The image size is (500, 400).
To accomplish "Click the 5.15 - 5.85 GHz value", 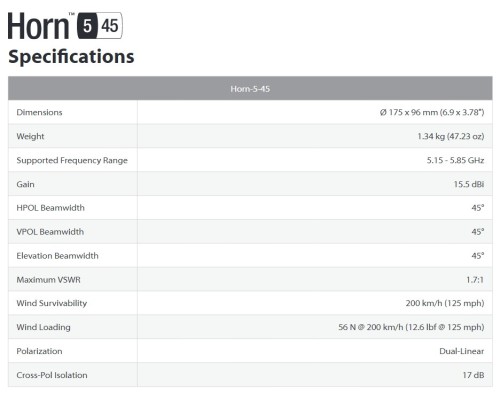I will point(455,160).
